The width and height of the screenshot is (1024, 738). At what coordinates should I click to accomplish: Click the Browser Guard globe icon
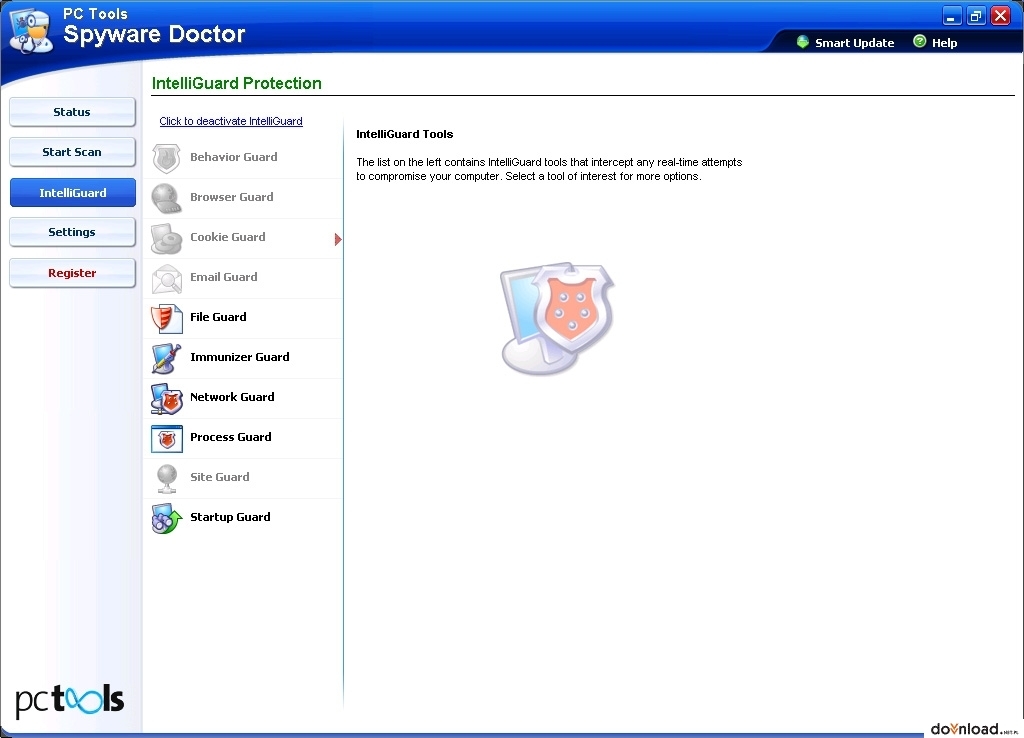click(167, 198)
